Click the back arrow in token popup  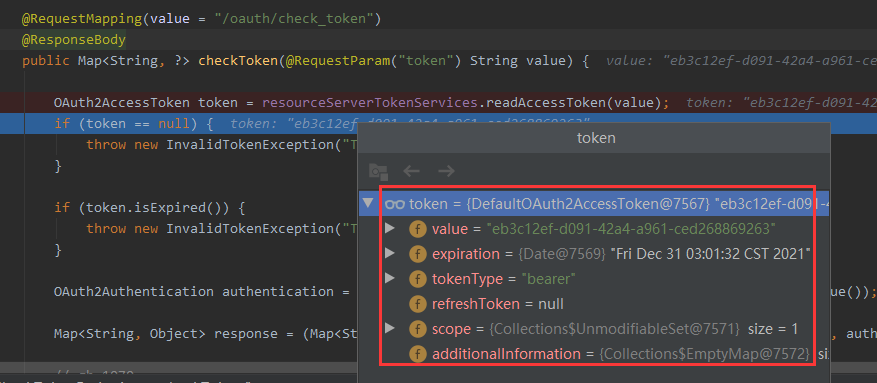pos(412,171)
